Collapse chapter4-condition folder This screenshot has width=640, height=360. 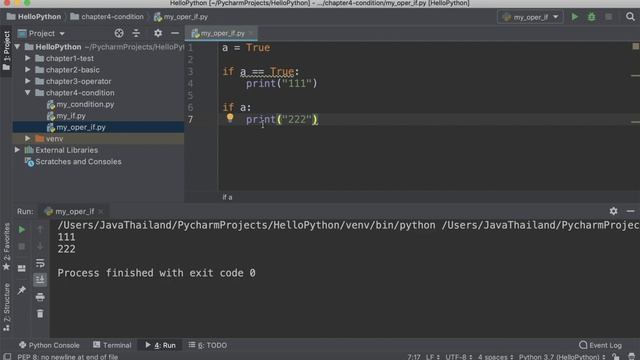(27, 93)
